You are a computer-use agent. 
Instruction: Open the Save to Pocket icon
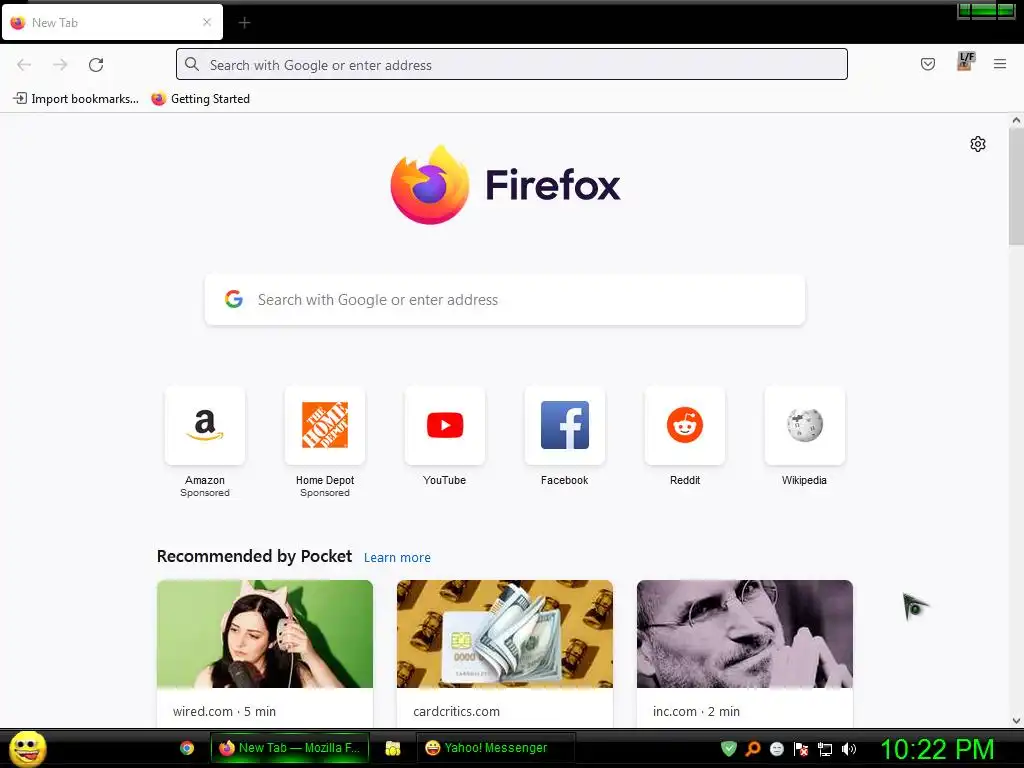927,64
